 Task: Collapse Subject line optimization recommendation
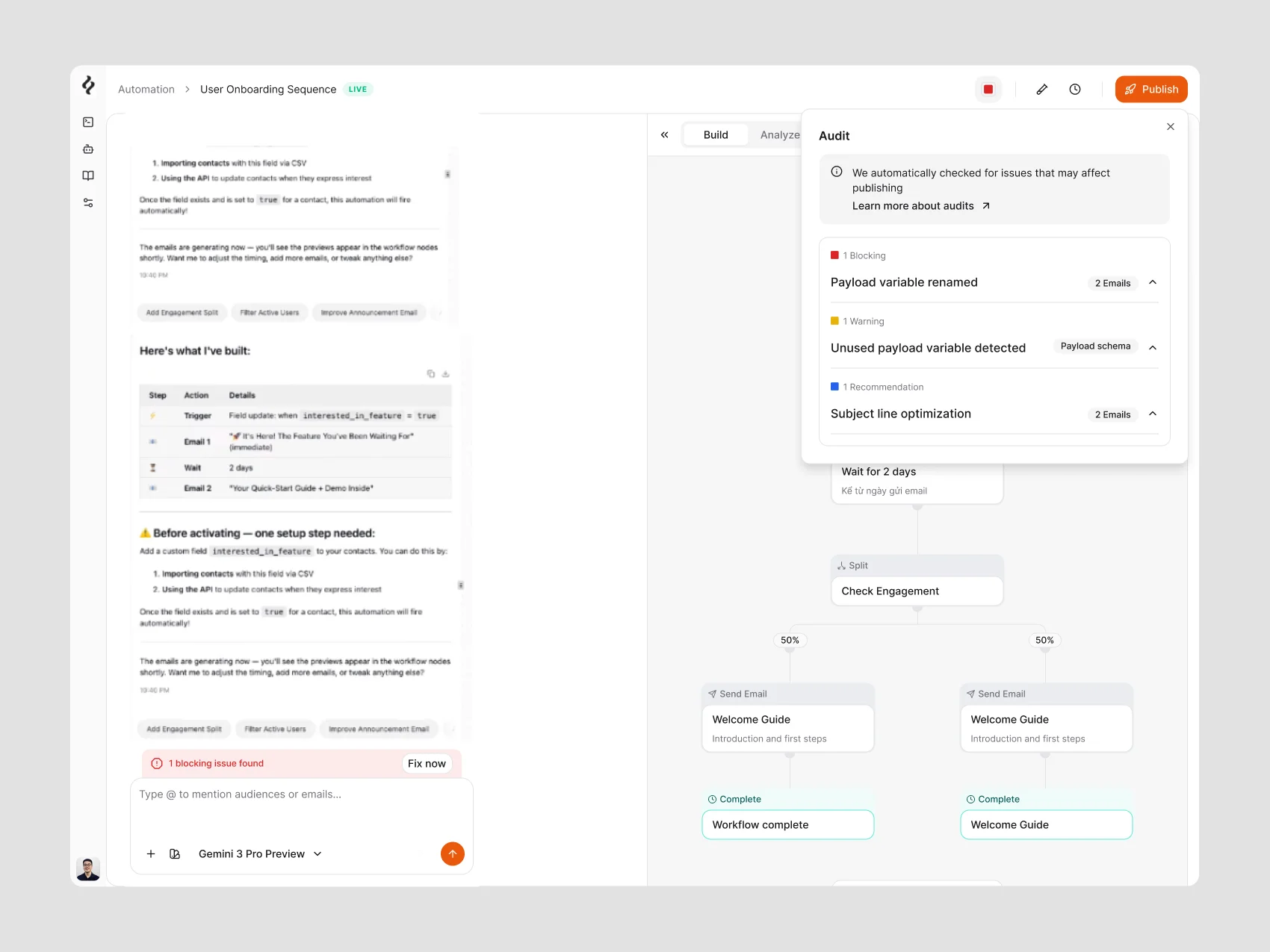1153,414
